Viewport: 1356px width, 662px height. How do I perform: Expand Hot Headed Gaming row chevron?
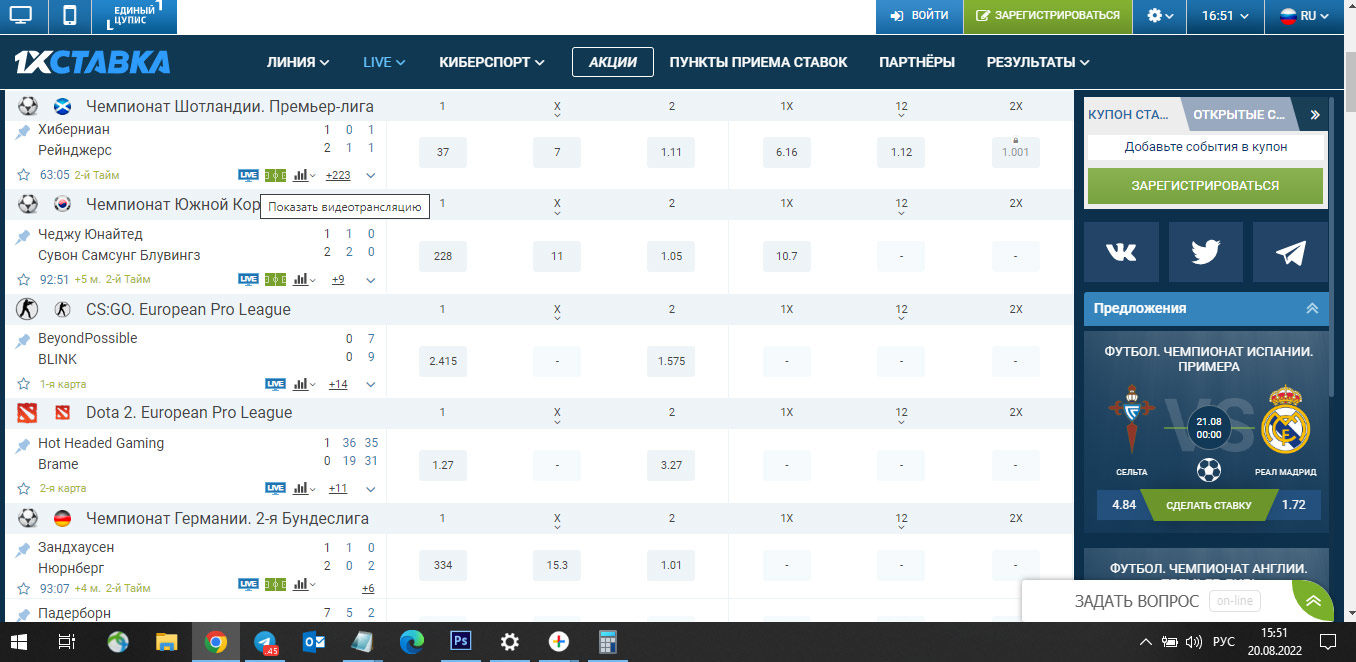(x=371, y=489)
